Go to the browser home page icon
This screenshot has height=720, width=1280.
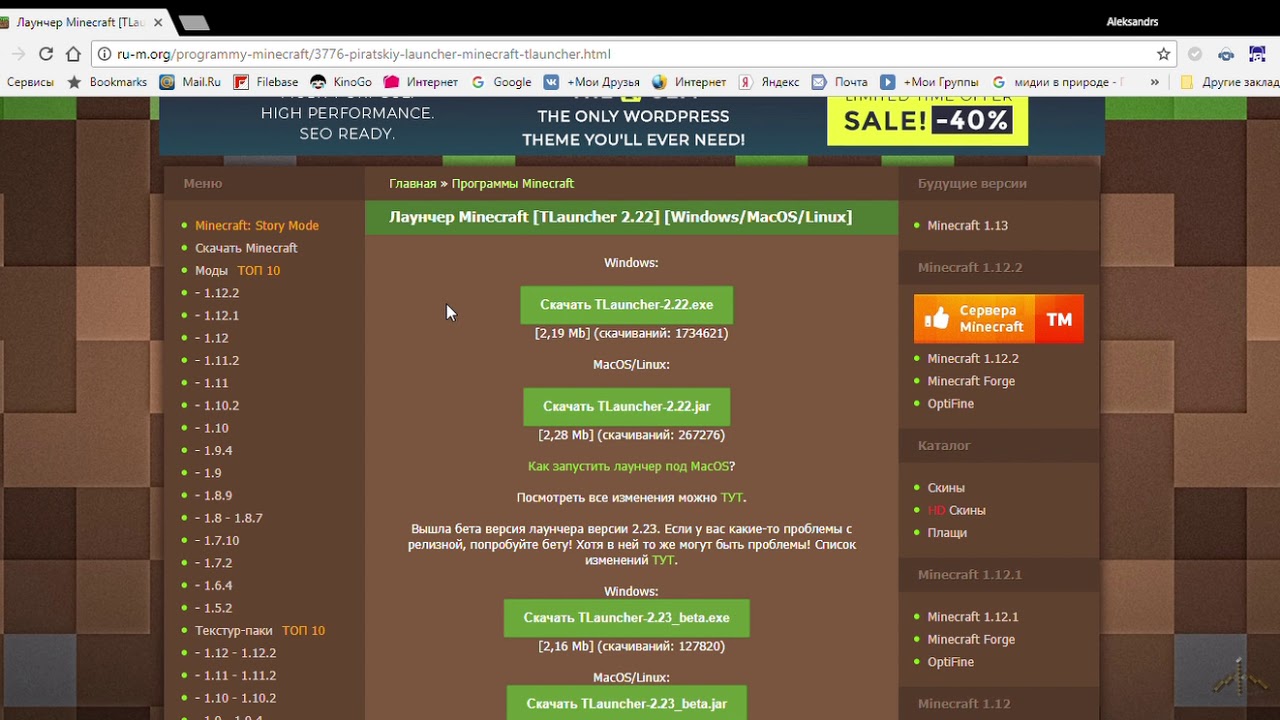coord(73,54)
